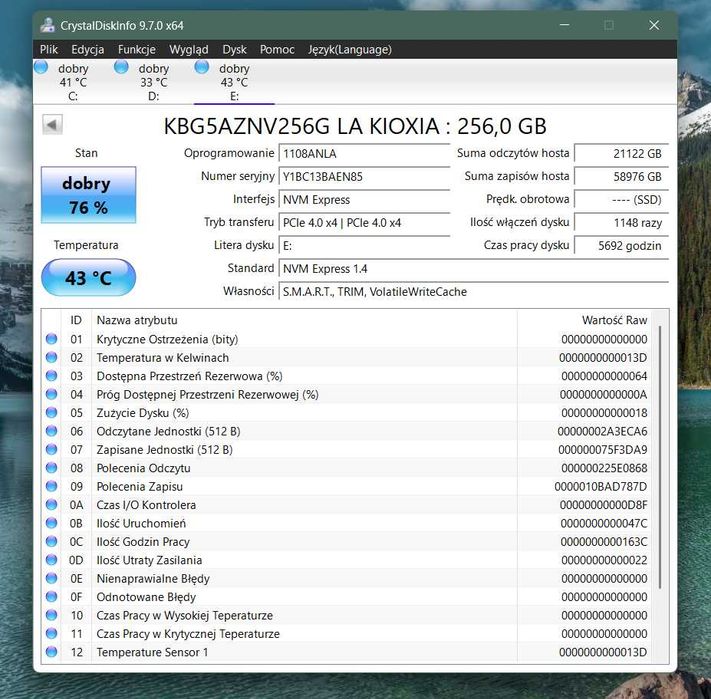The width and height of the screenshot is (711, 699).
Task: Select the Ilość Godzin Pracy attribute name
Action: 143,542
